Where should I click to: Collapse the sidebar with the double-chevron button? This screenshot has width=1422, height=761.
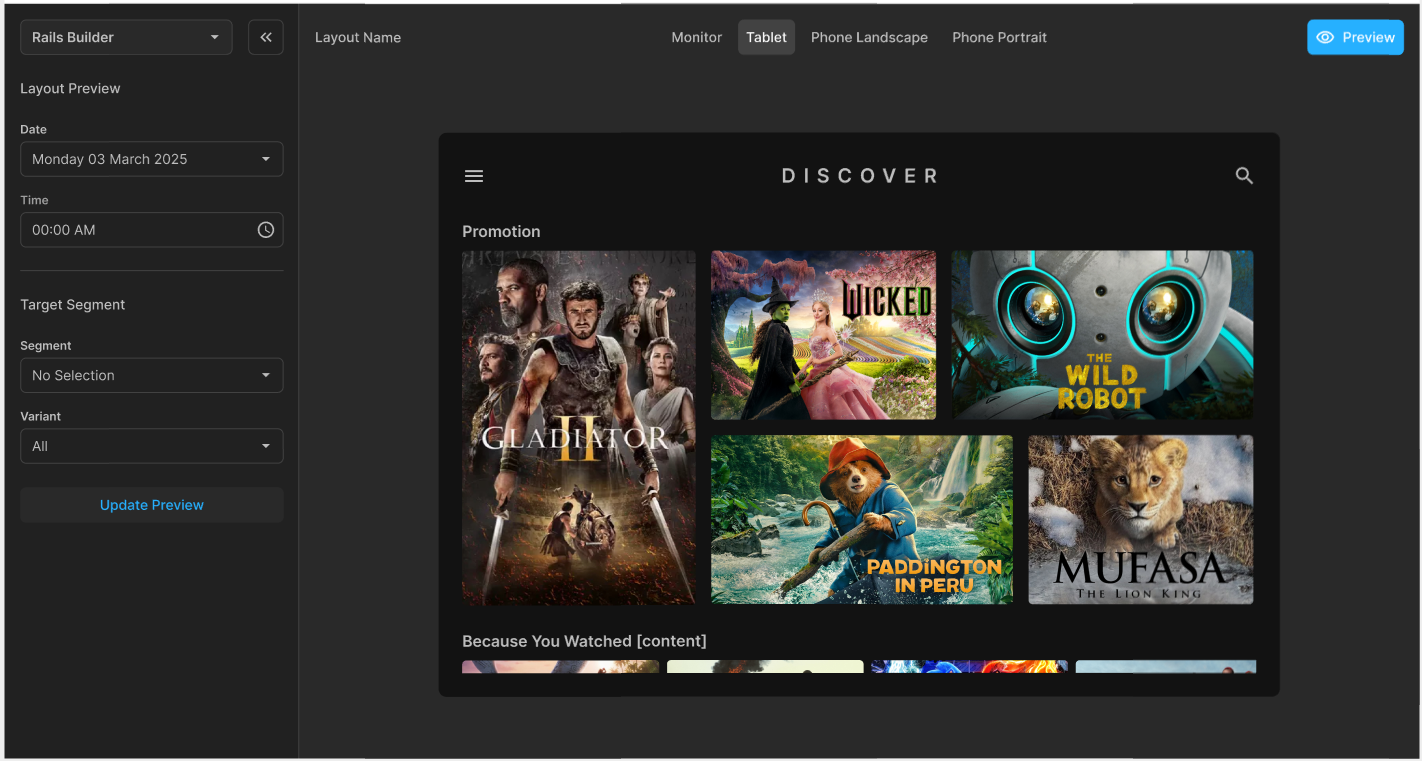266,37
